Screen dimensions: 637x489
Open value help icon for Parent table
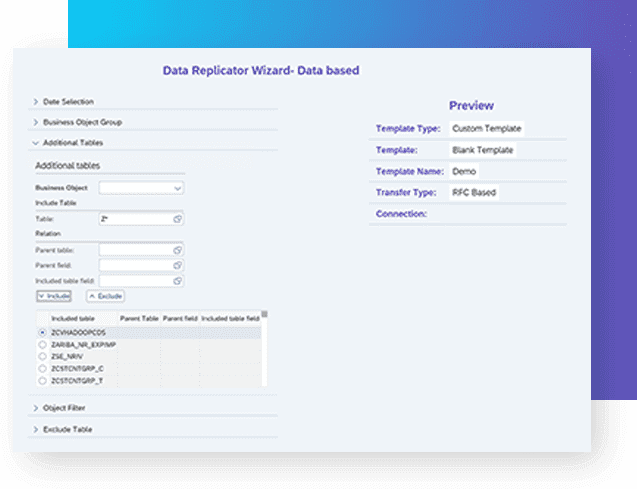click(177, 249)
